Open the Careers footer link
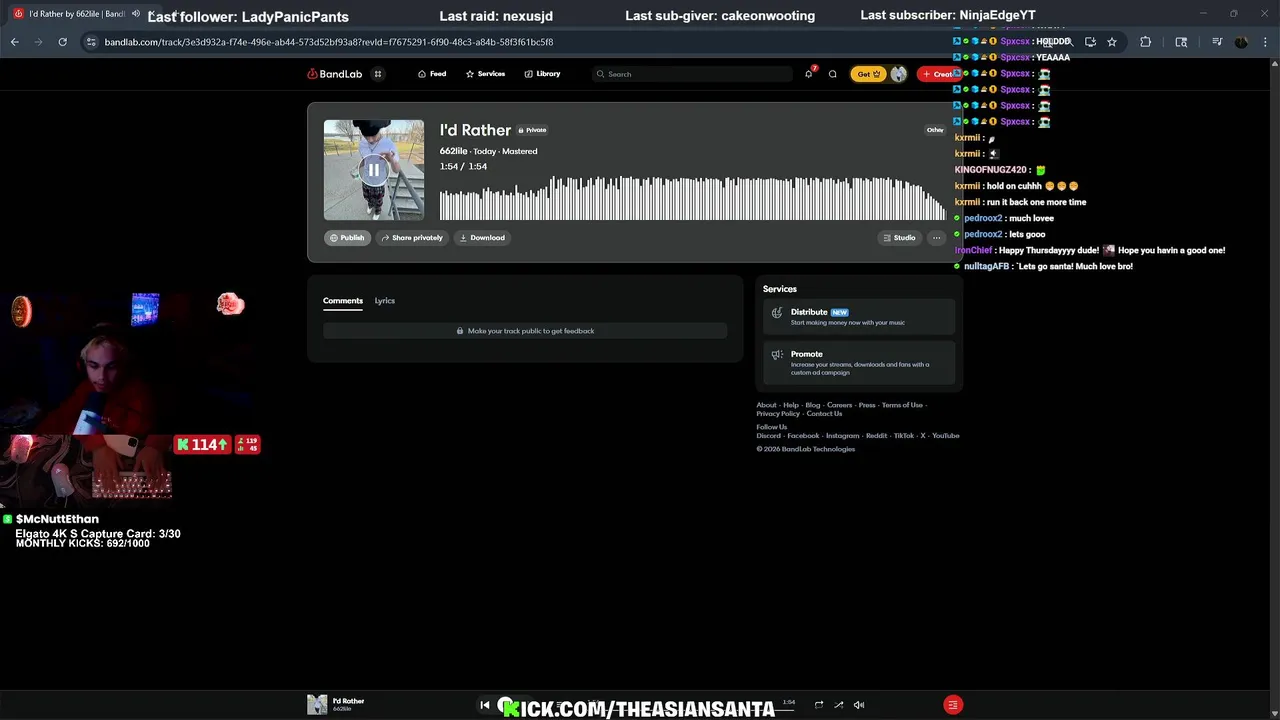 click(x=839, y=405)
